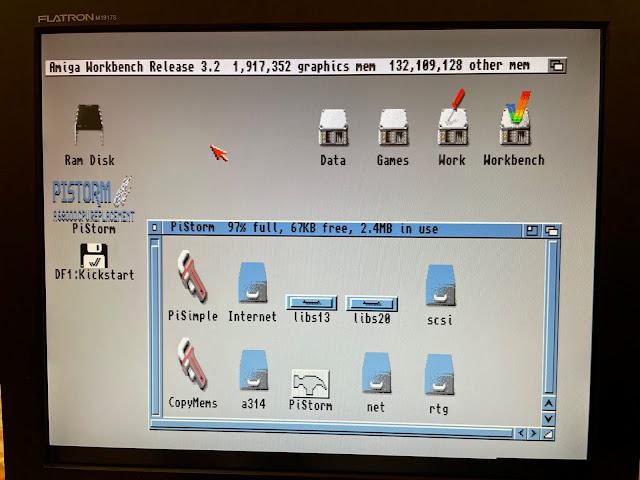Screen dimensions: 640x480
Task: Select the PiStorm hammer tool icon
Action: coord(311,384)
